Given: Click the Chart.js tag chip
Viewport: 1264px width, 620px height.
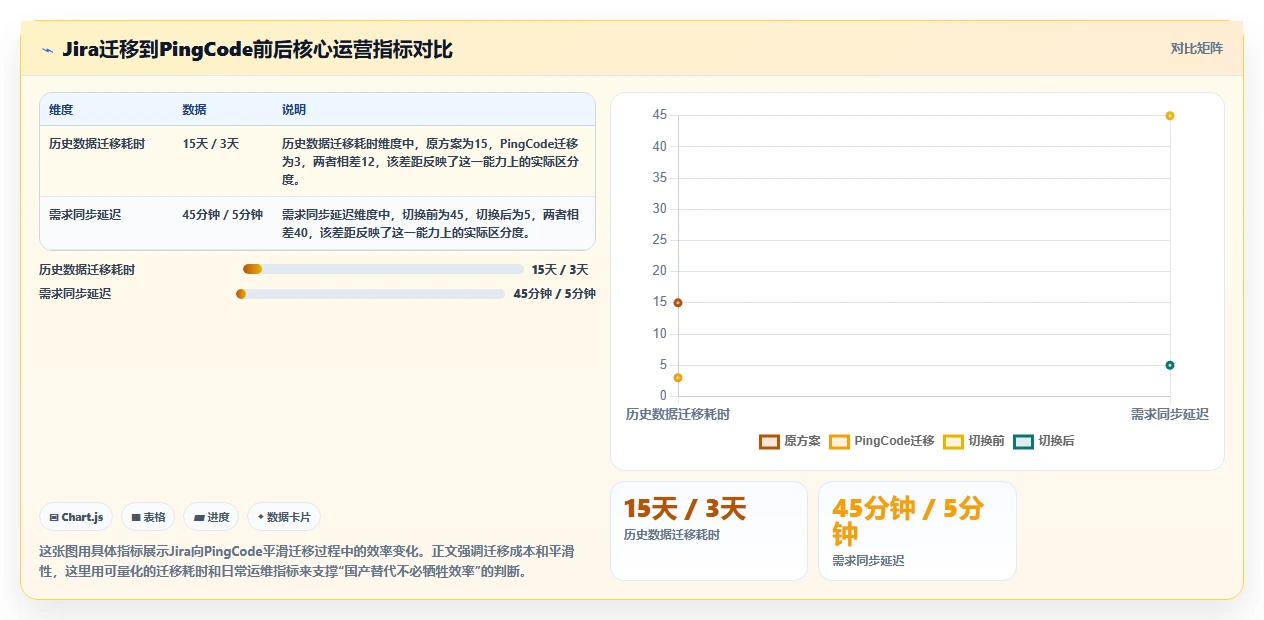Looking at the screenshot, I should click(x=77, y=517).
